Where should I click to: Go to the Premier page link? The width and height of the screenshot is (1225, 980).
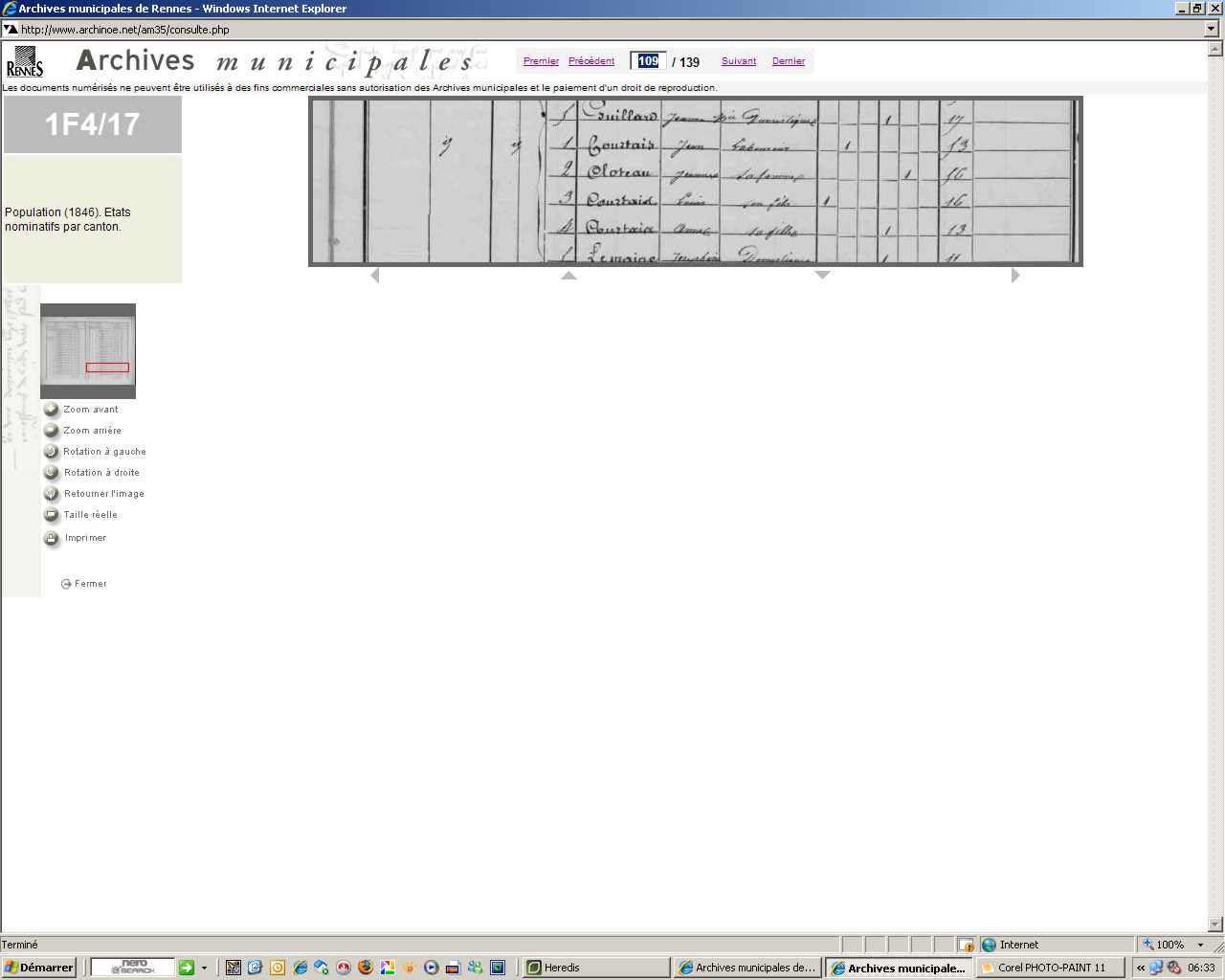(x=541, y=61)
